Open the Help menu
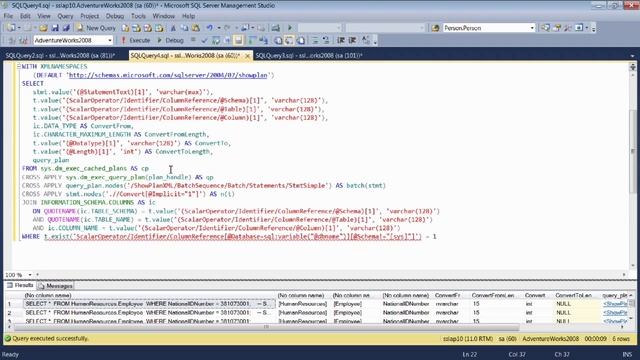Screen dimensions: 640x360 point(188,16)
